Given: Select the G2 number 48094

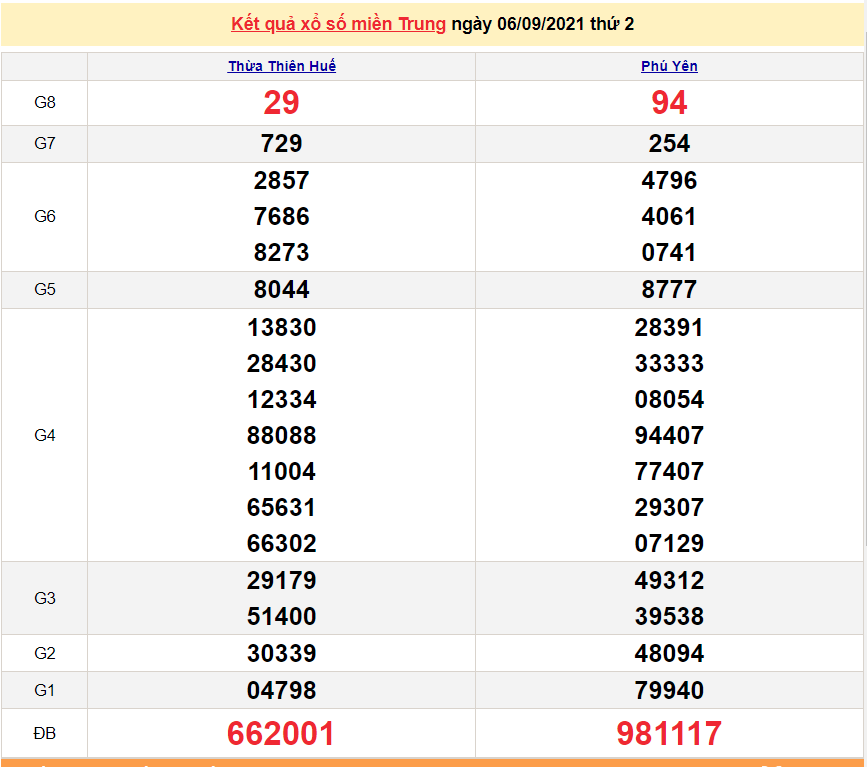Looking at the screenshot, I should pyautogui.click(x=669, y=653).
